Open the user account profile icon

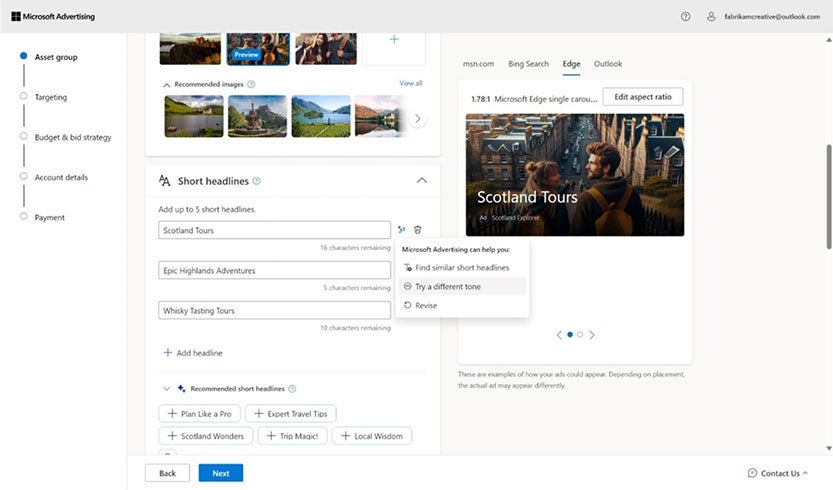pyautogui.click(x=711, y=16)
